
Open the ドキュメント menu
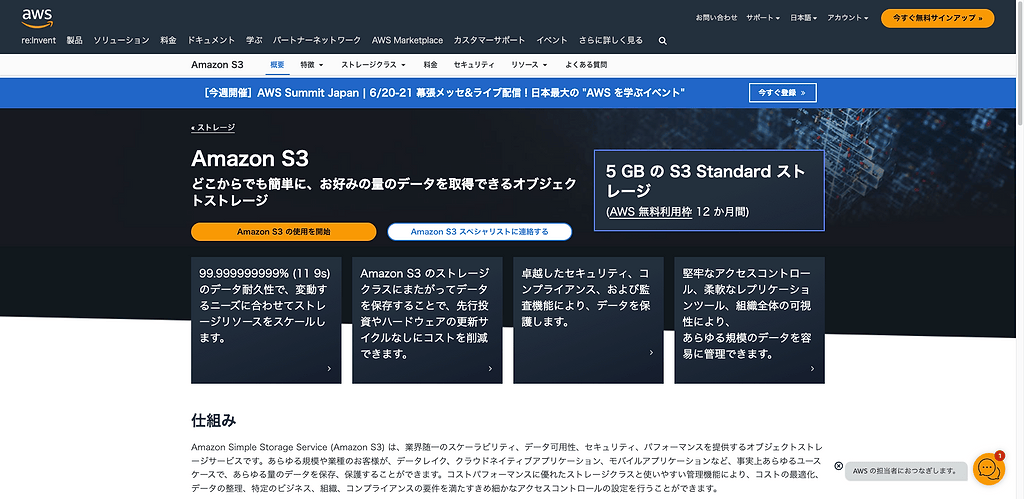(x=212, y=40)
